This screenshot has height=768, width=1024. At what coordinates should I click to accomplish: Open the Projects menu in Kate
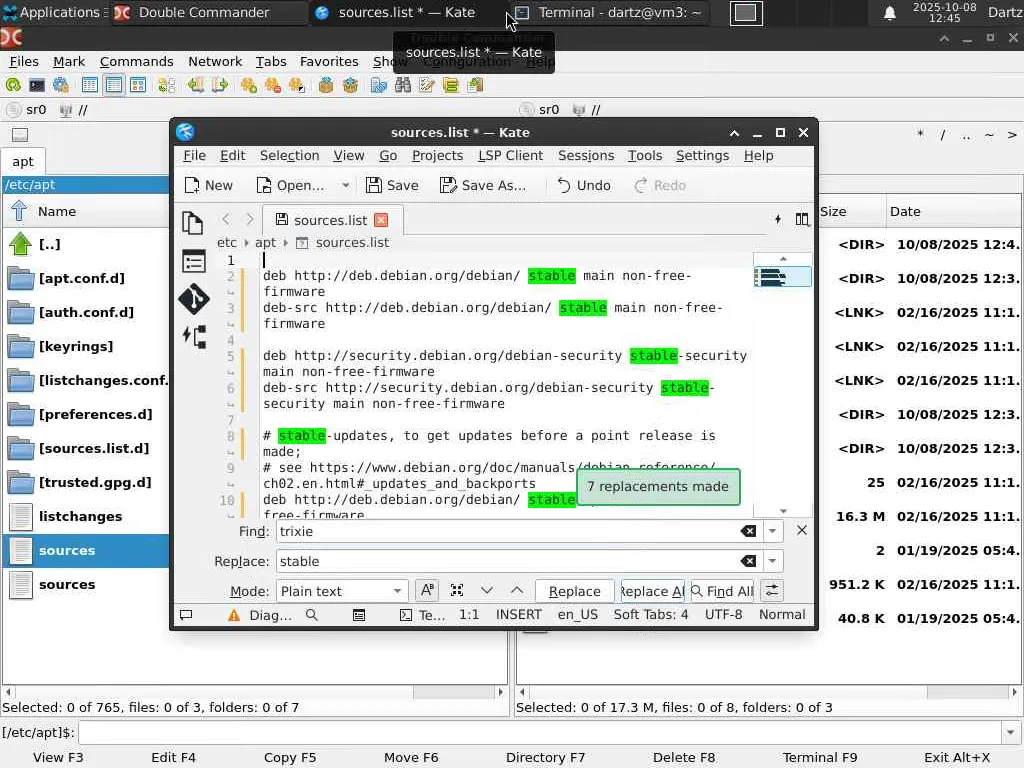[438, 155]
